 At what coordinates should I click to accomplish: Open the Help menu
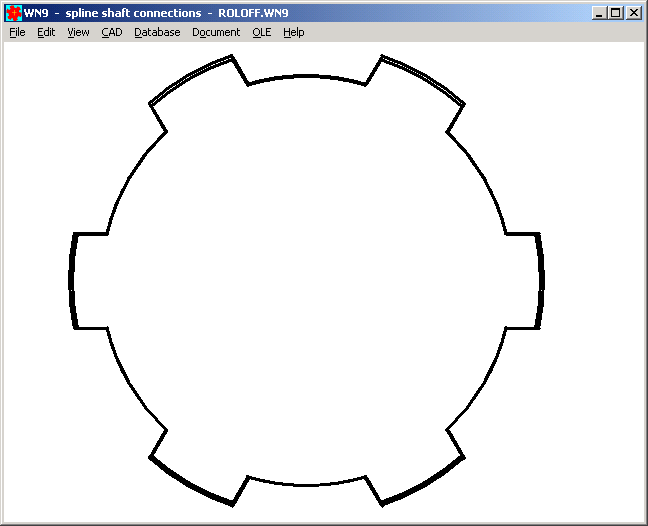coord(293,32)
